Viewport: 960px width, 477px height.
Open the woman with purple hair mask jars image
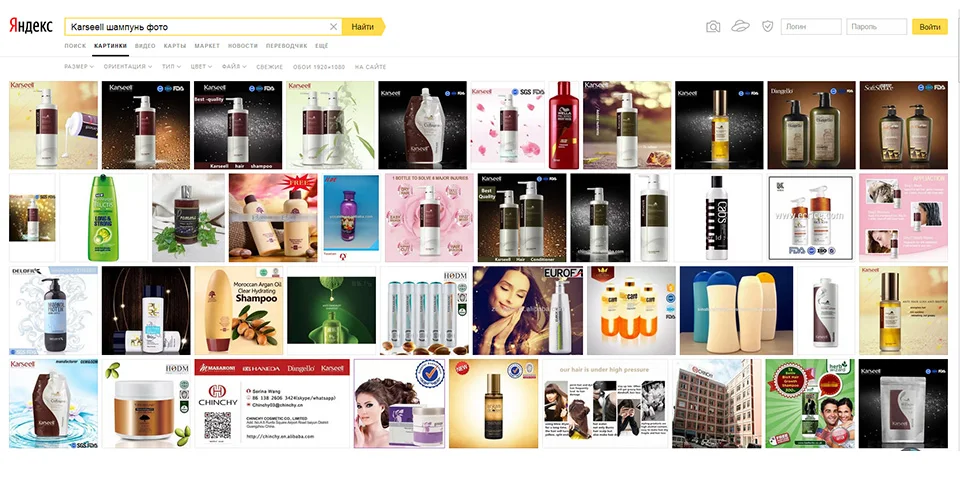click(399, 404)
